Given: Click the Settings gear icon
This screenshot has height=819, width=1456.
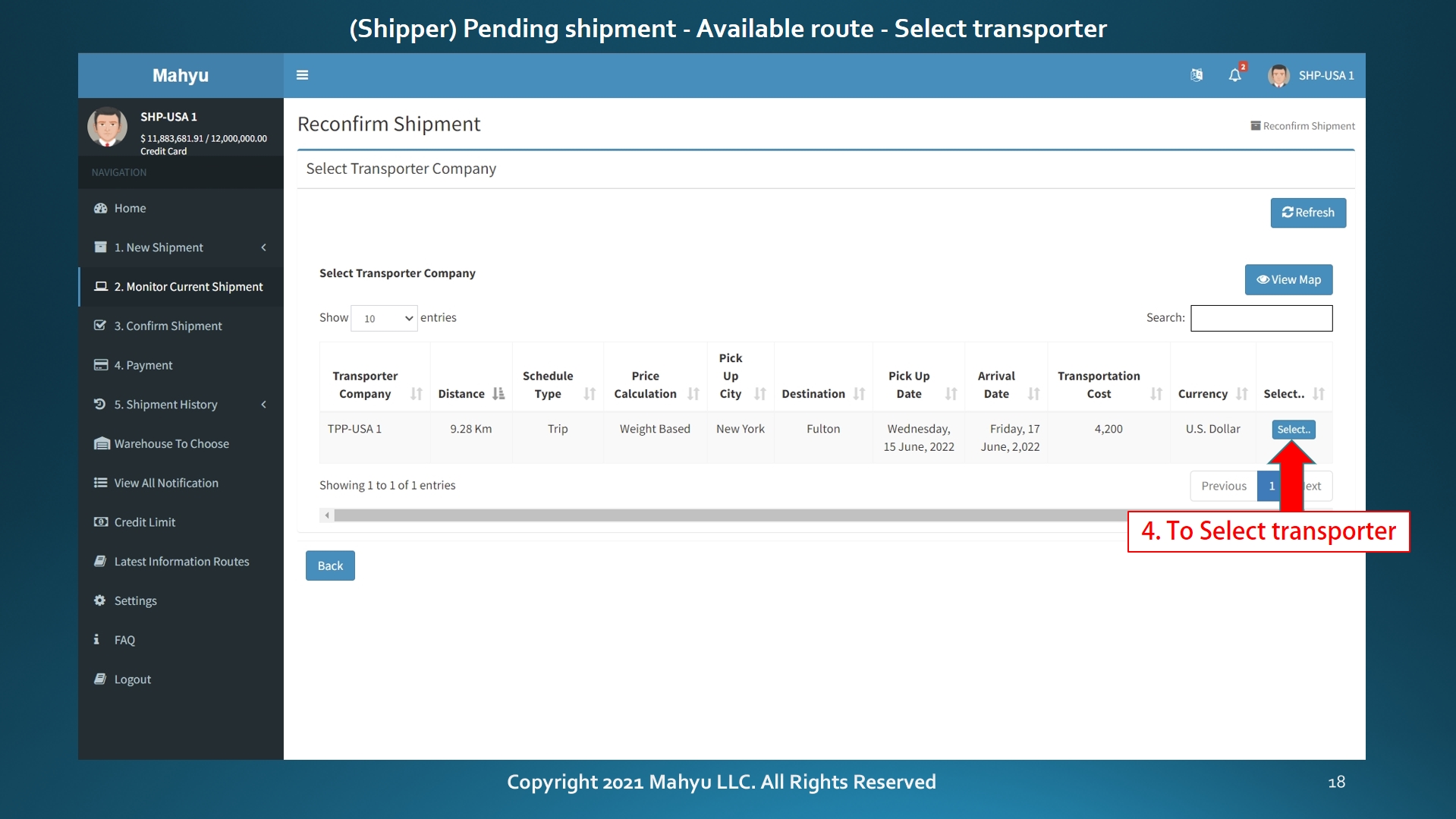Looking at the screenshot, I should [x=100, y=600].
